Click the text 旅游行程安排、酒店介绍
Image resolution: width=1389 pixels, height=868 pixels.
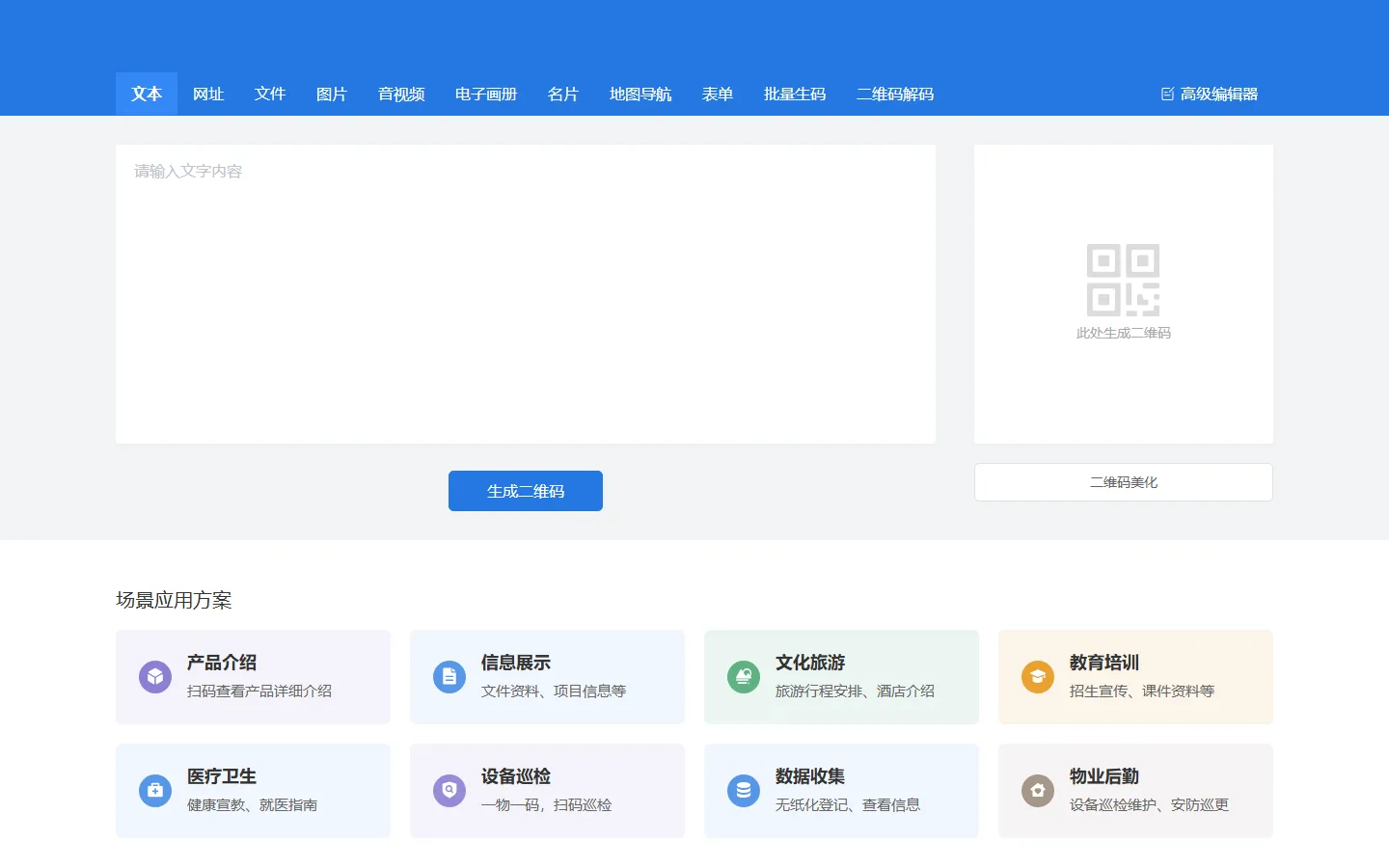click(x=856, y=692)
